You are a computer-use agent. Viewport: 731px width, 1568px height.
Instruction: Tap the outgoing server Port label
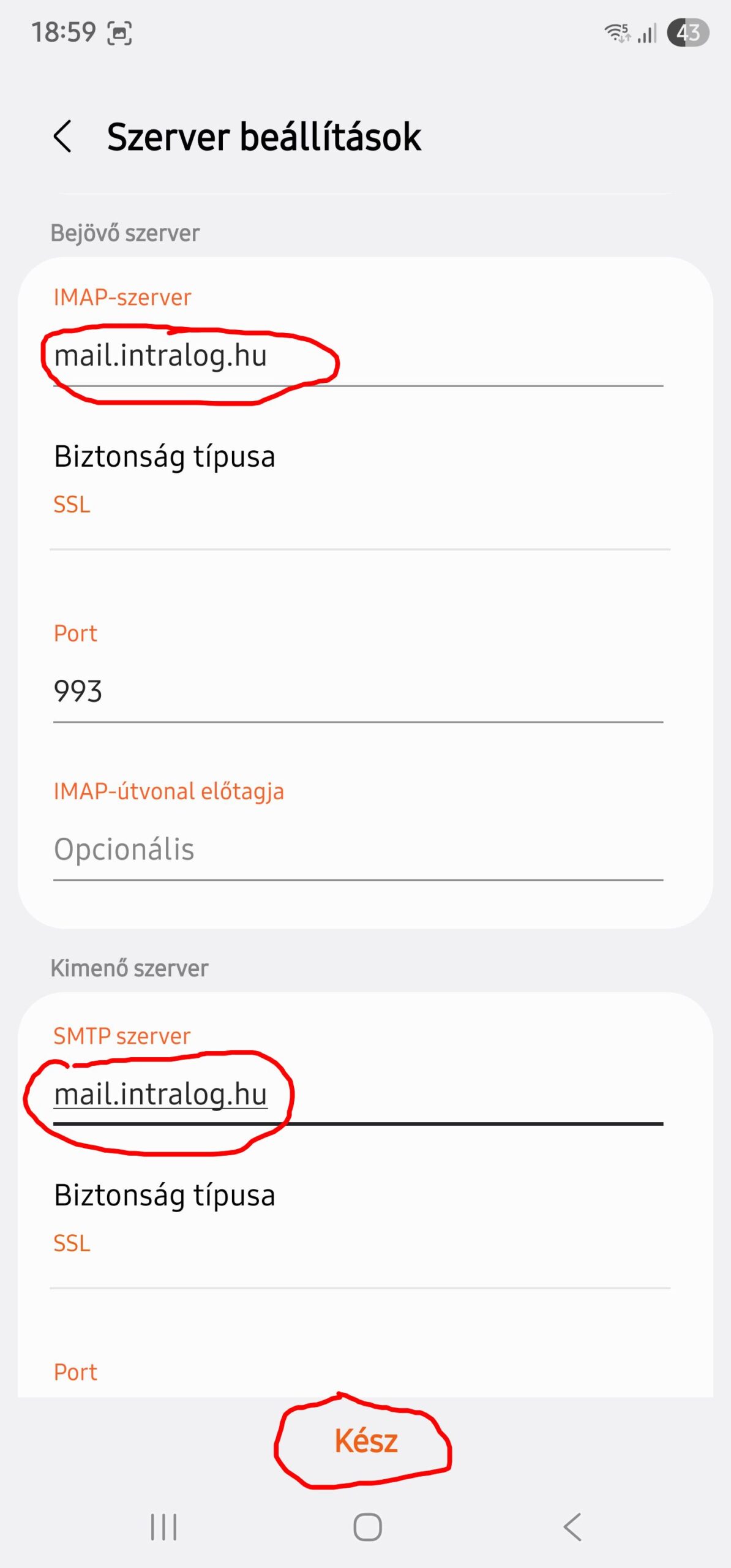[75, 1372]
